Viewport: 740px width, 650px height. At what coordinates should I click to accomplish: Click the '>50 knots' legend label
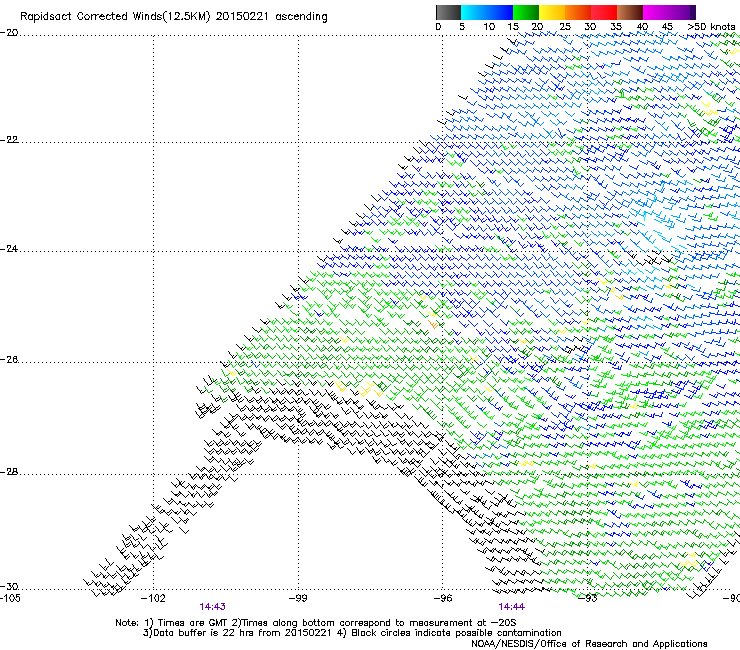coord(711,27)
